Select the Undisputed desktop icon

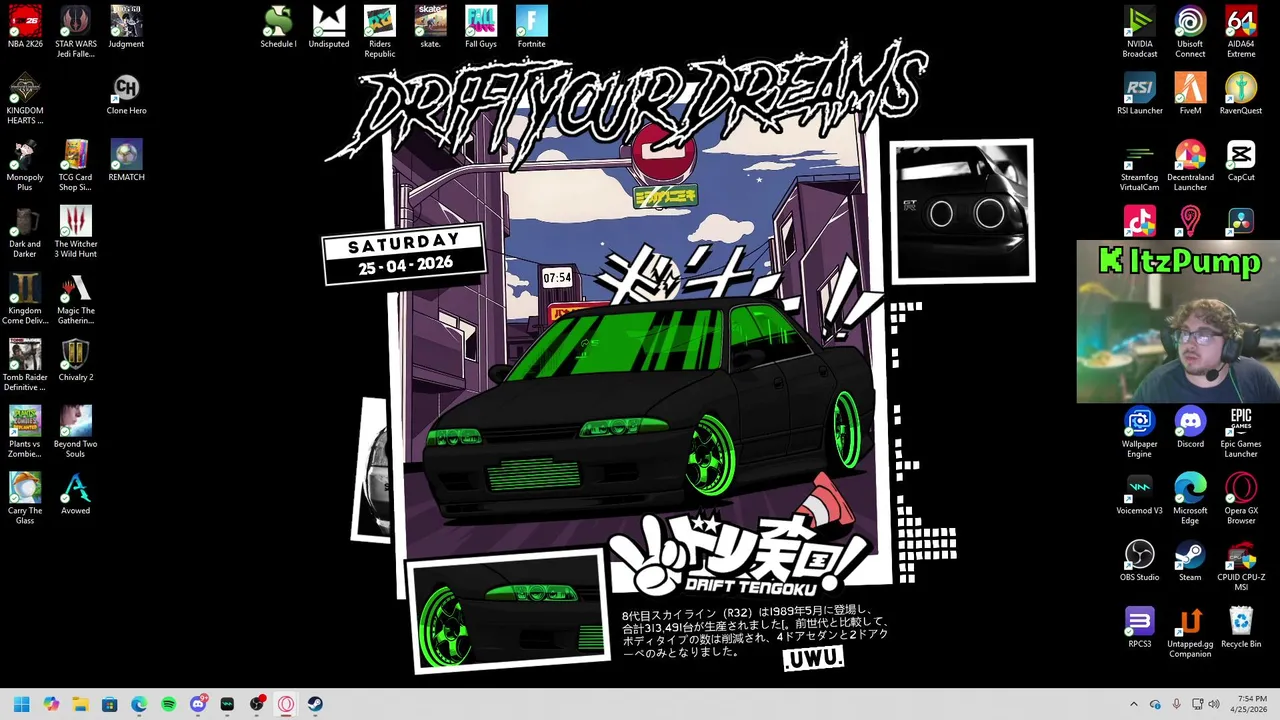click(x=329, y=28)
